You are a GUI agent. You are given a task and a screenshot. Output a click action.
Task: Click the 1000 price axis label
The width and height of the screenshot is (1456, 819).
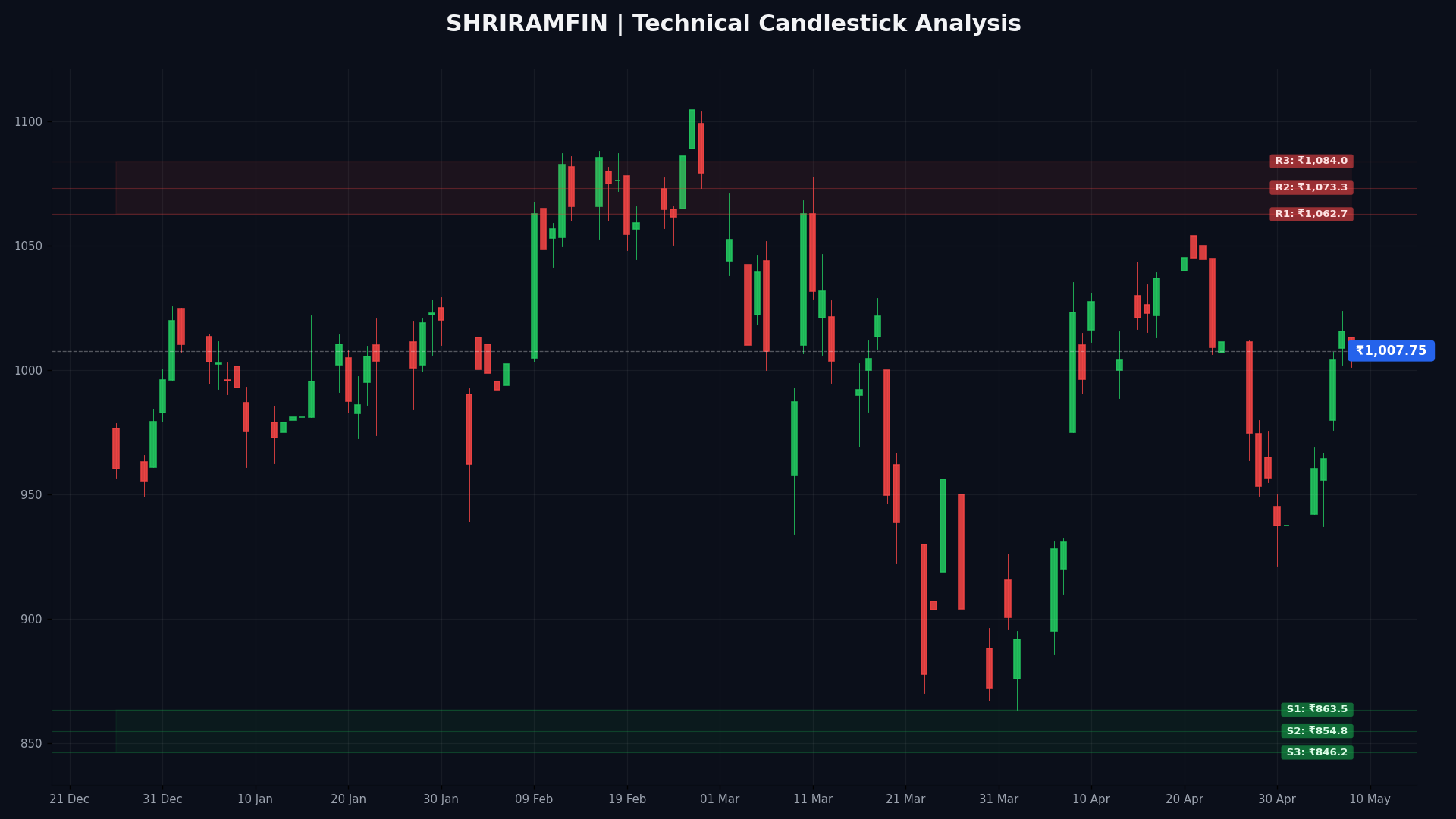click(x=28, y=371)
